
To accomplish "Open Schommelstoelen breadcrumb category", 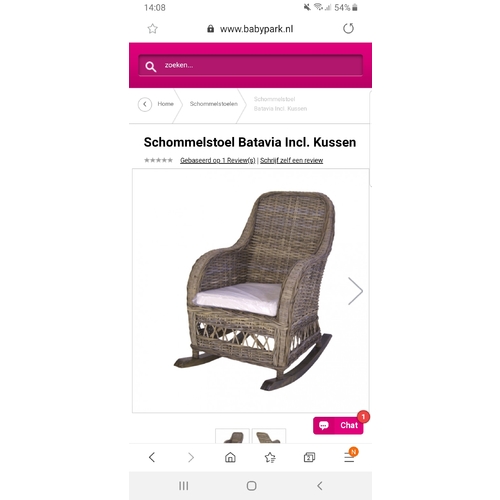I will click(x=214, y=104).
